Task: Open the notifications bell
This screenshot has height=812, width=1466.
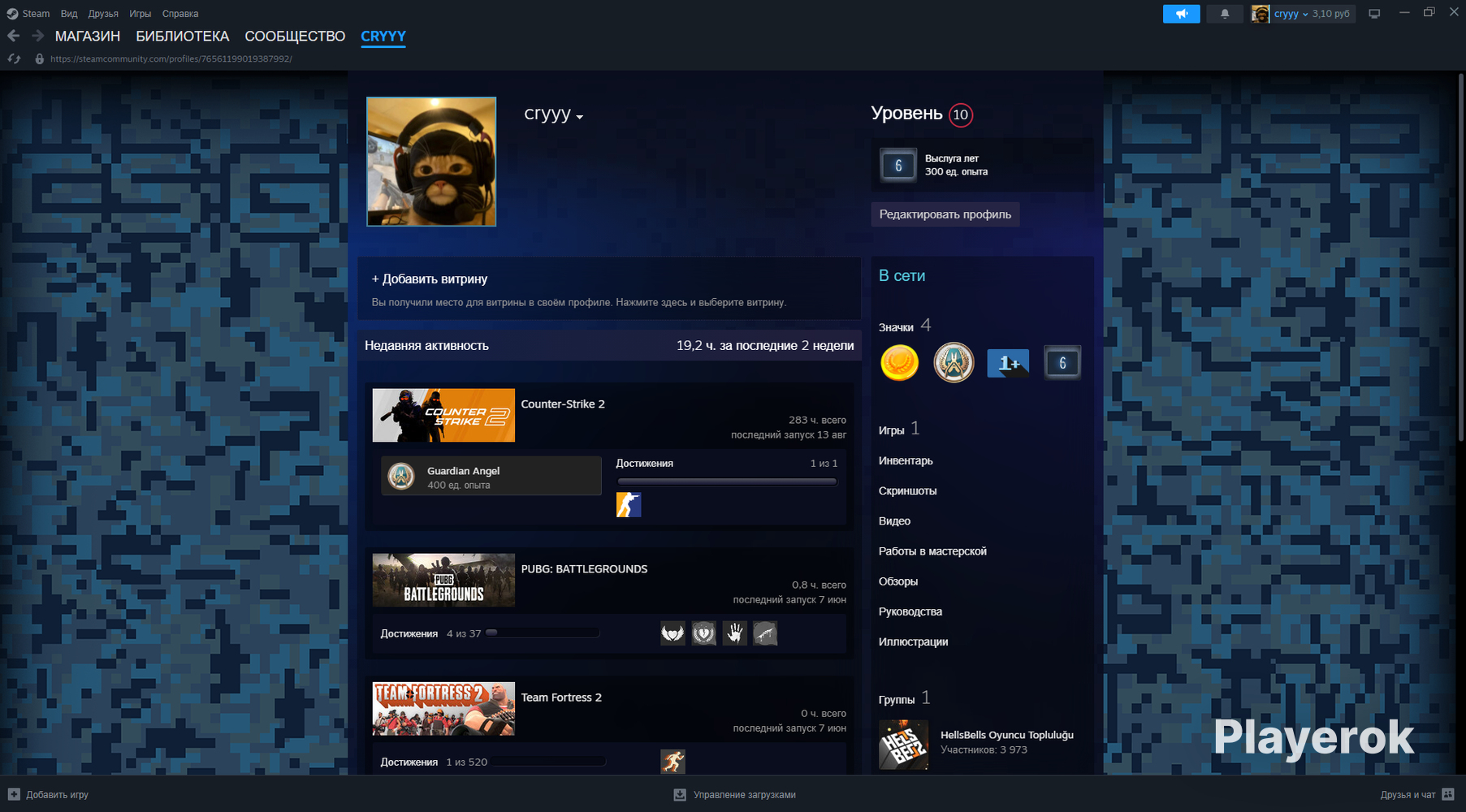Action: 1225,14
